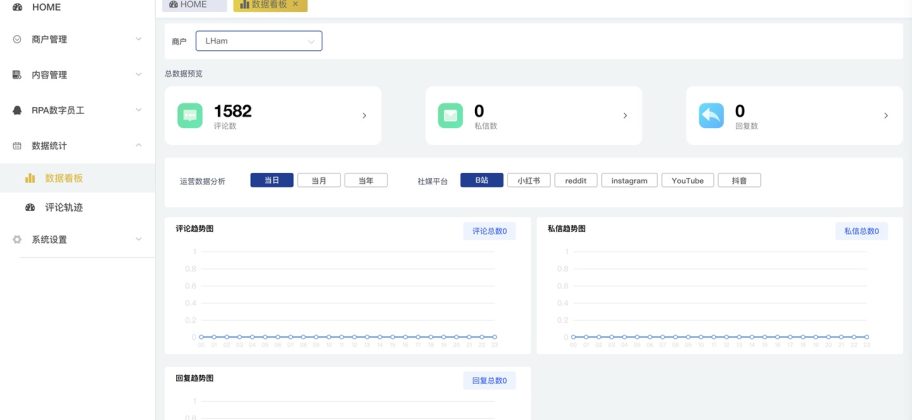Select the 当年 time range option
The image size is (912, 420).
coord(366,181)
